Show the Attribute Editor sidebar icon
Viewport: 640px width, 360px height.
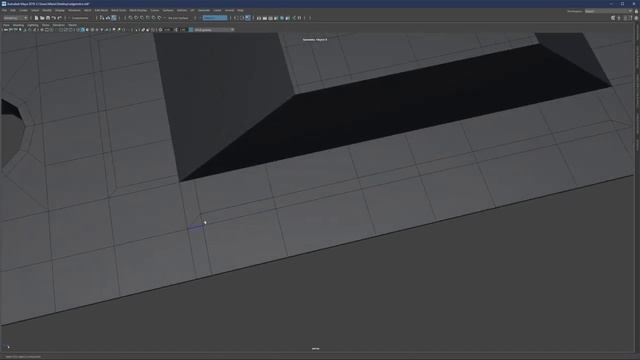tap(625, 18)
